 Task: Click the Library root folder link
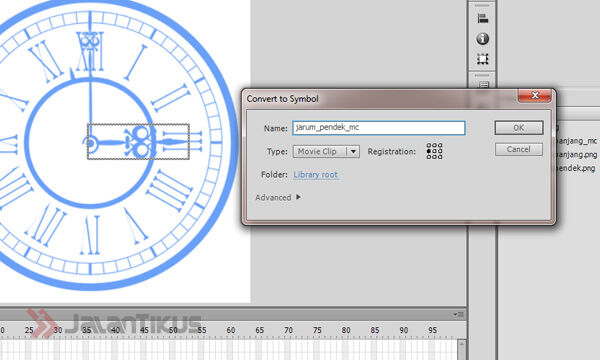[x=316, y=174]
